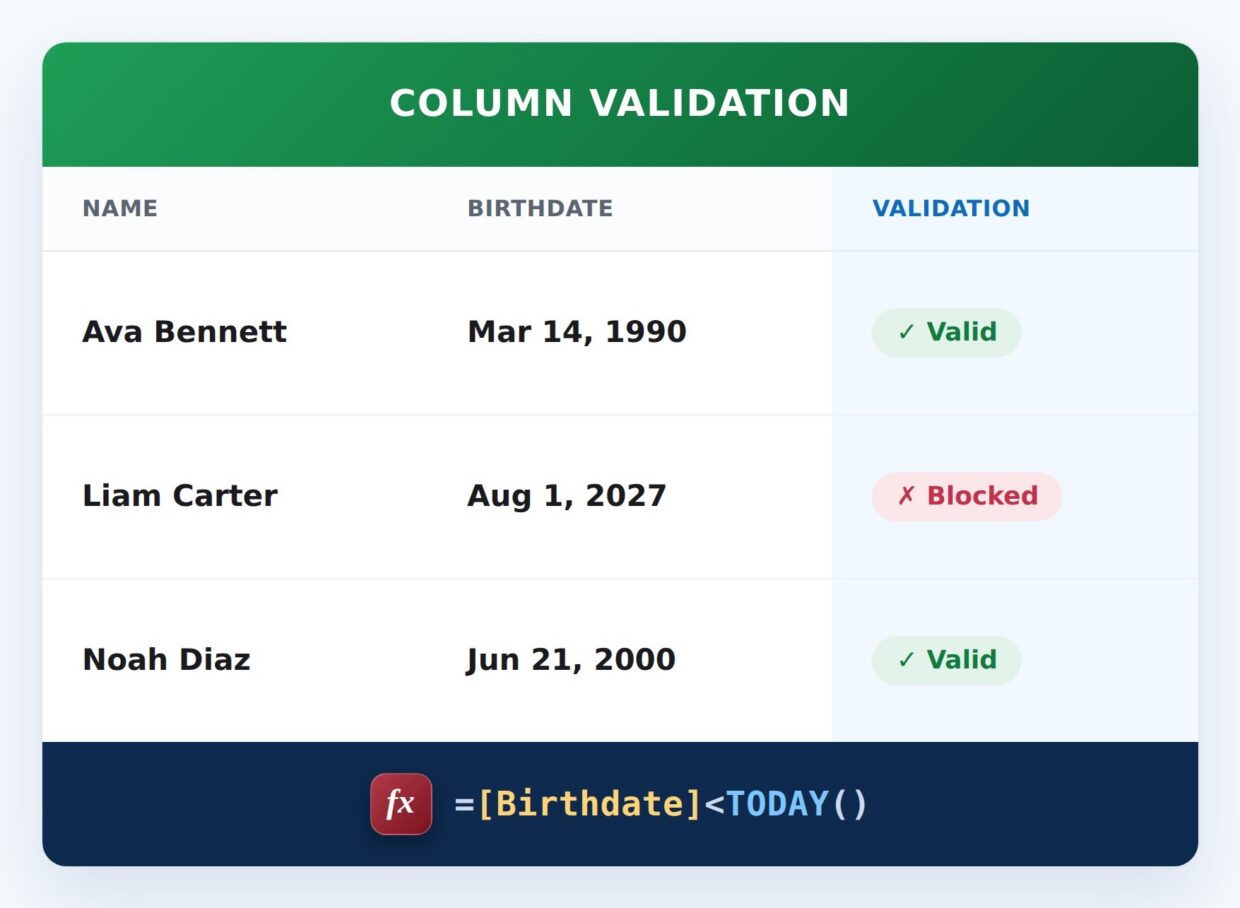
Task: Click the less-than operator in the formula
Action: 714,805
